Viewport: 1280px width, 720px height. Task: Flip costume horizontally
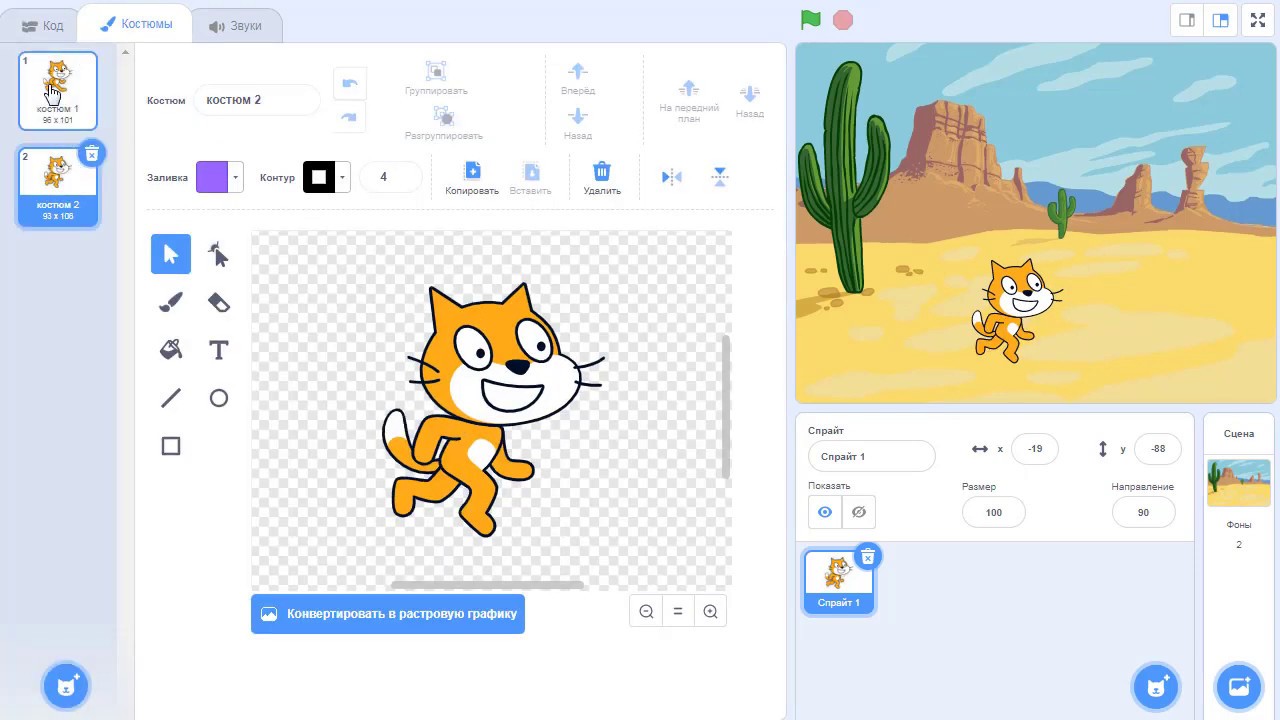click(x=672, y=177)
